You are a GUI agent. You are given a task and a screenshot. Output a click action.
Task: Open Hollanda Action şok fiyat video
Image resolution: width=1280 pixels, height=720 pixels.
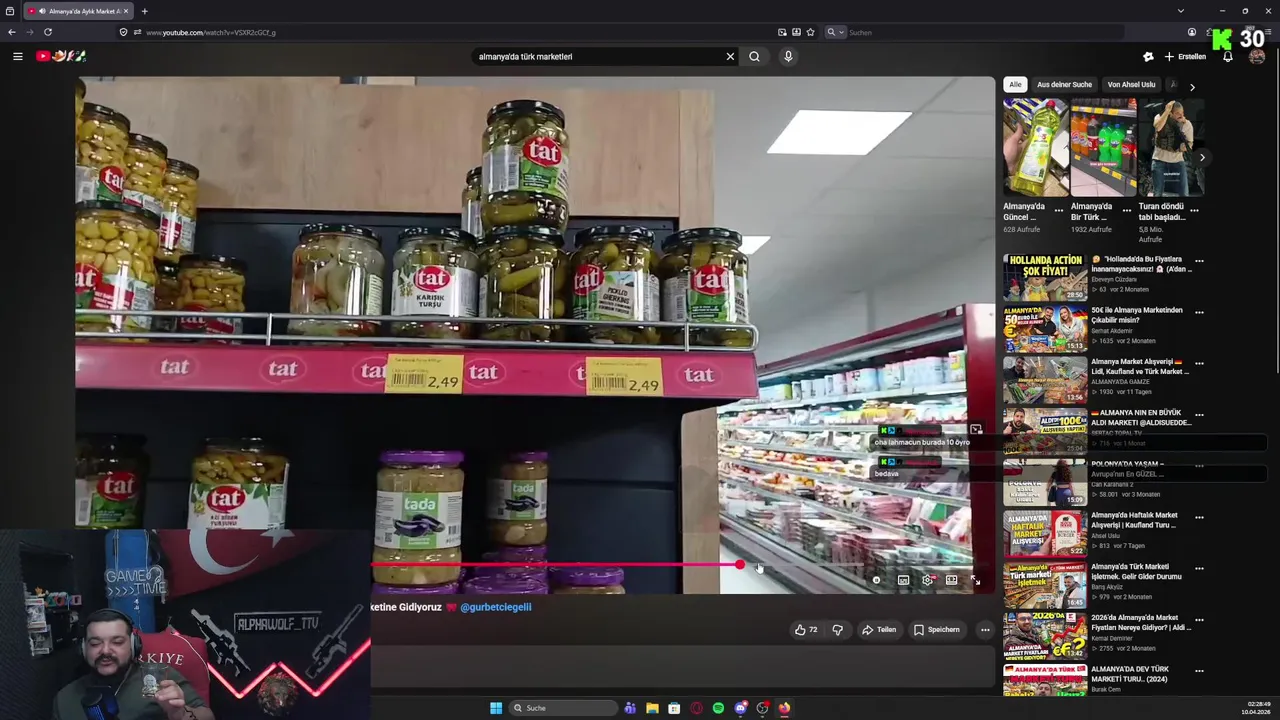click(1045, 277)
